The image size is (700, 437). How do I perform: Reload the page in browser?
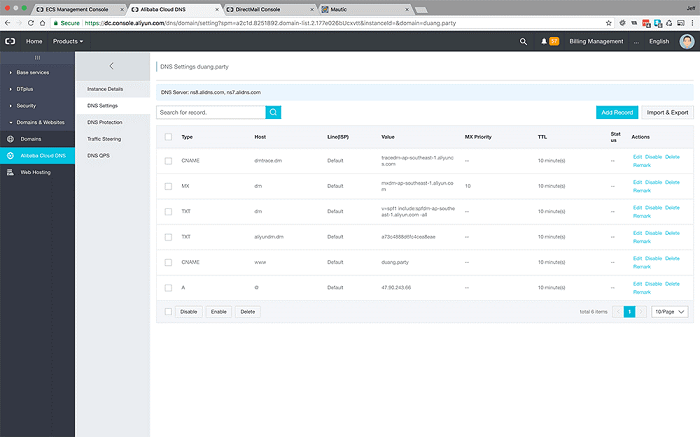pos(31,23)
